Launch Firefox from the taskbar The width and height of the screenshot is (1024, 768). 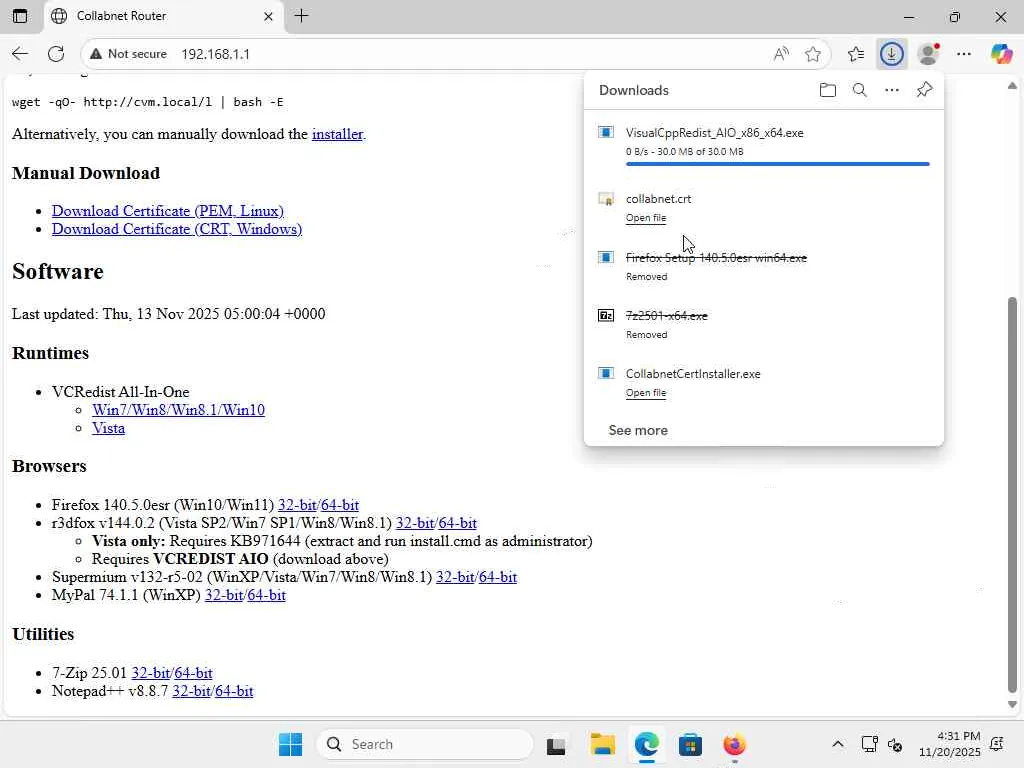[x=734, y=744]
